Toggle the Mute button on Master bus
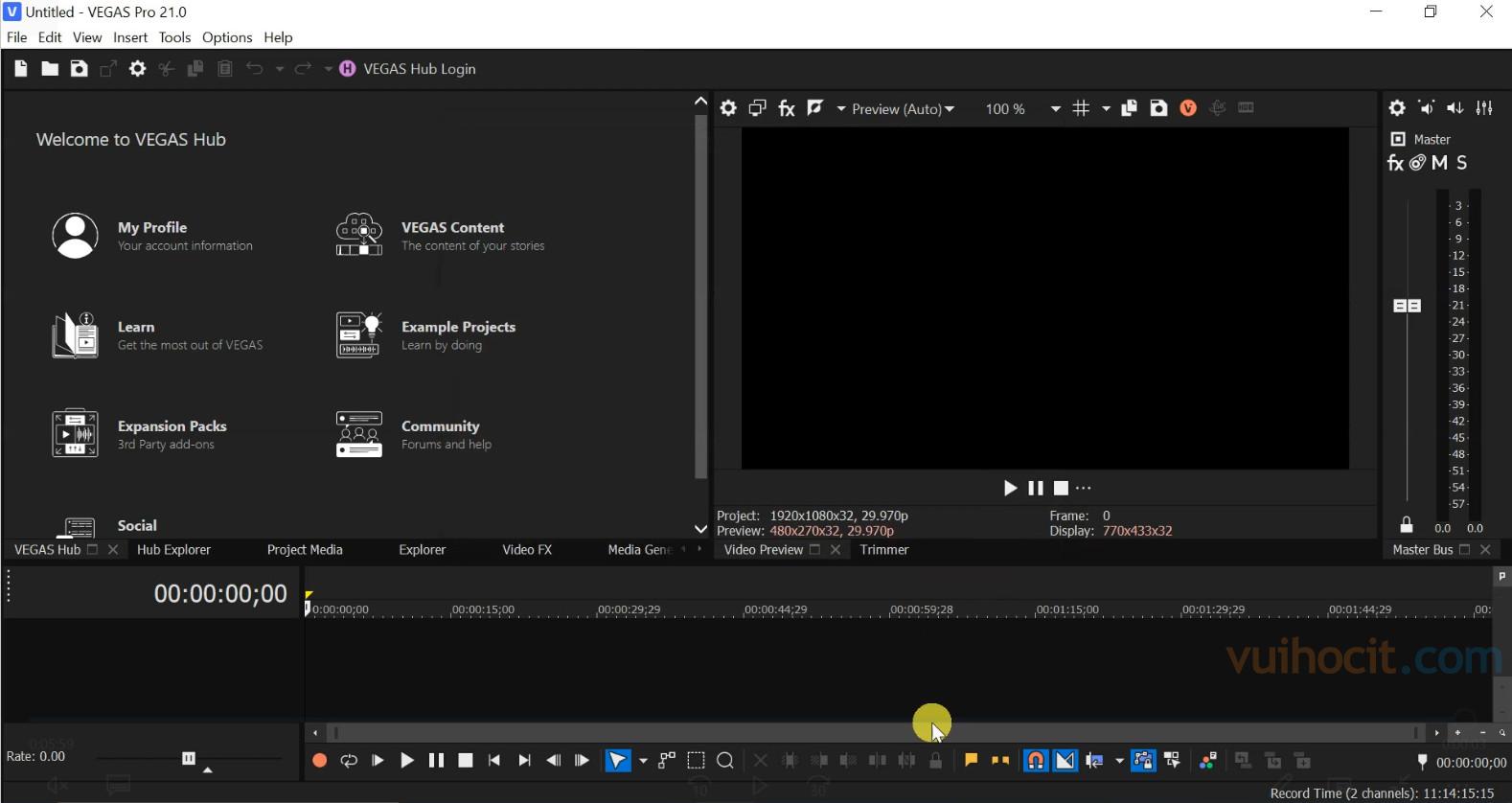This screenshot has height=803, width=1512. [x=1439, y=163]
